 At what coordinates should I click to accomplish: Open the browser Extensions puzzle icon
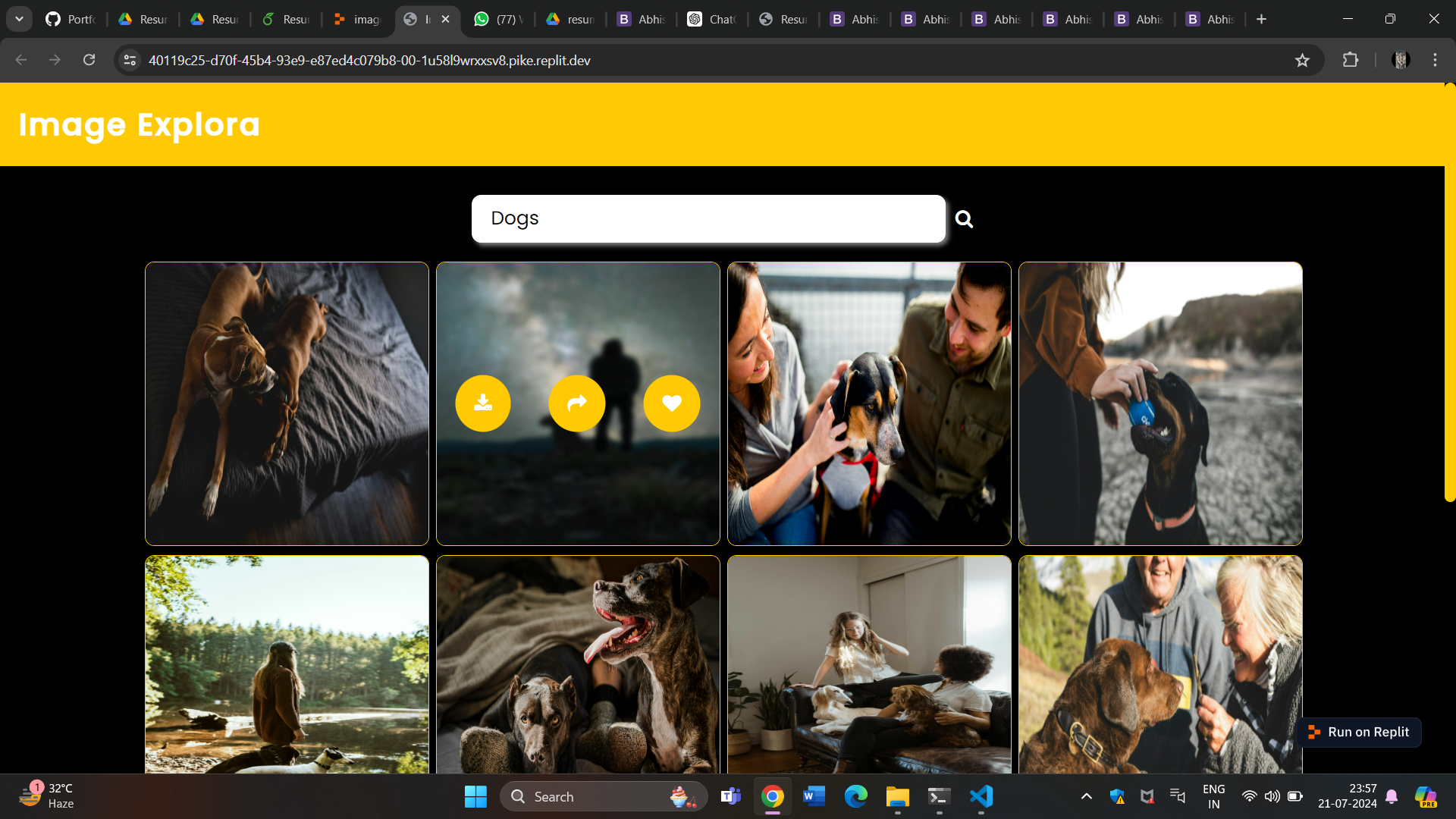(1350, 61)
